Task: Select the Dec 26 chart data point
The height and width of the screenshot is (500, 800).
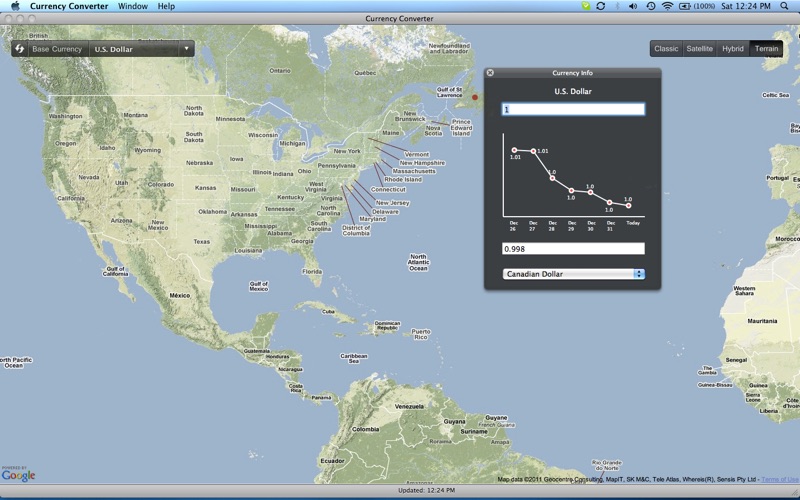Action: pos(514,150)
